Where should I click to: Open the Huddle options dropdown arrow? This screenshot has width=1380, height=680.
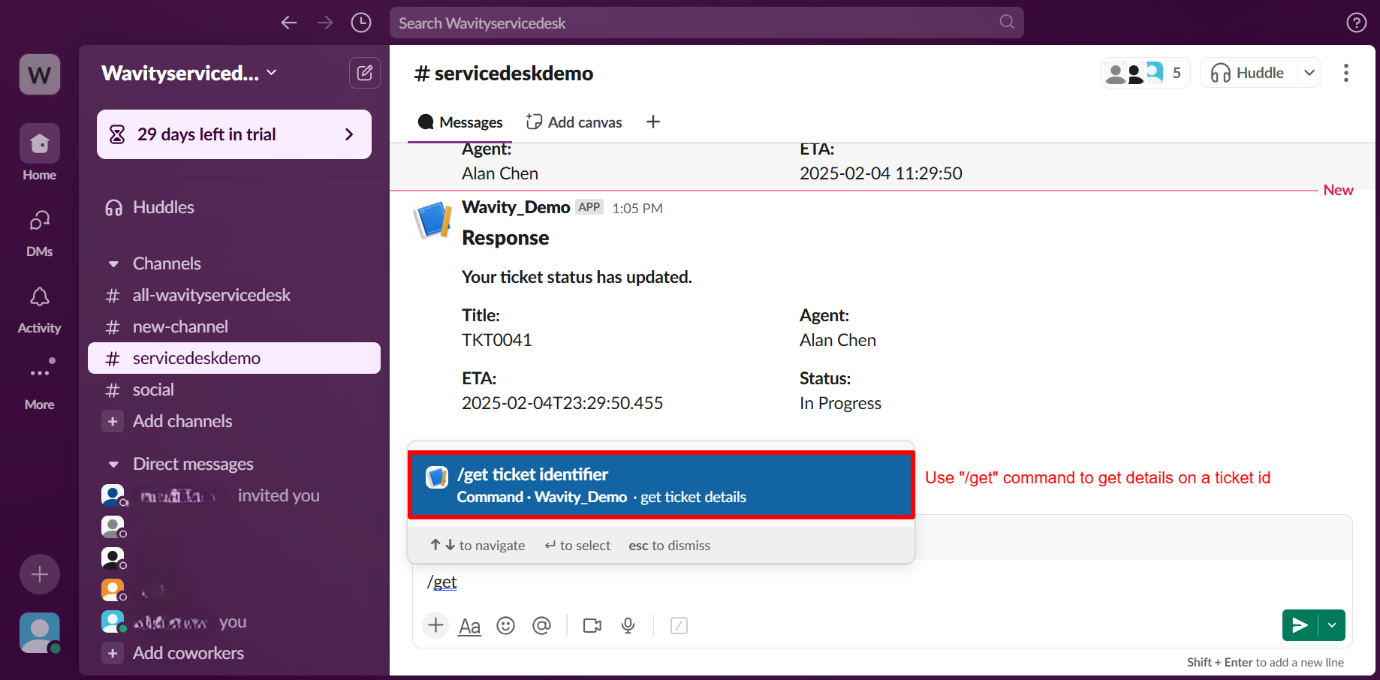click(x=1309, y=73)
